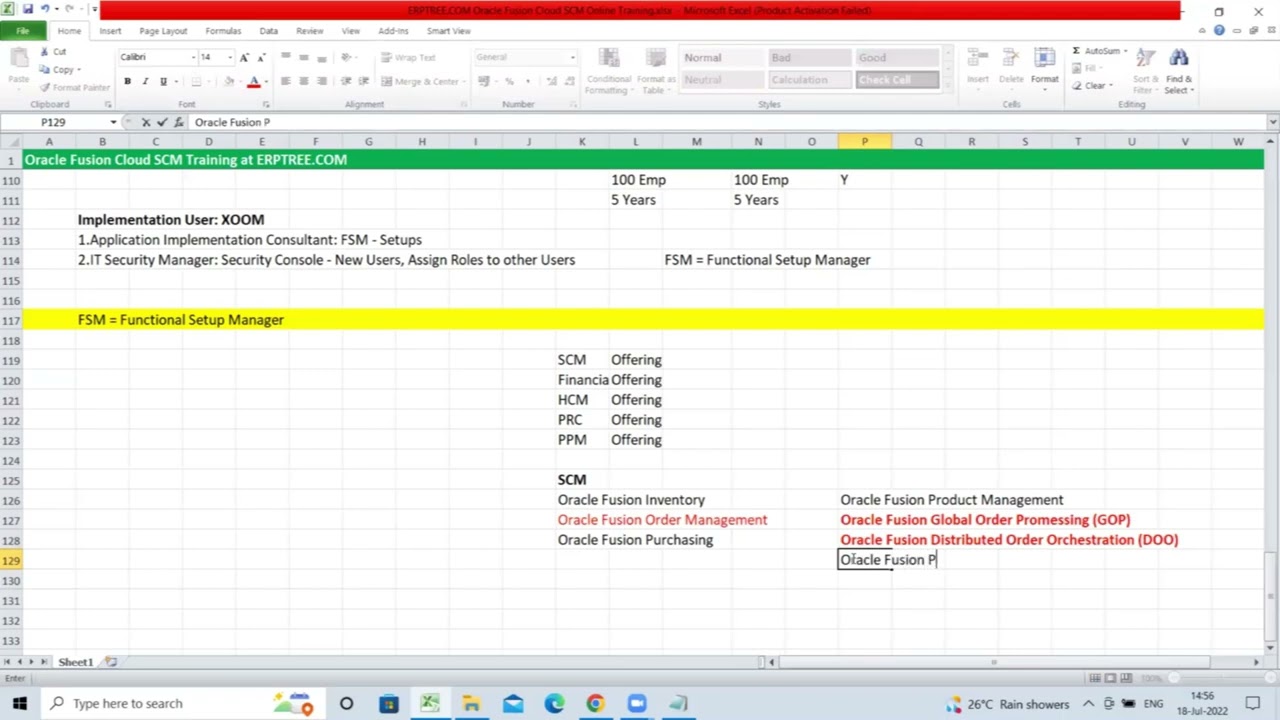
Task: Confirm the entry with the checkmark icon
Action: (162, 122)
